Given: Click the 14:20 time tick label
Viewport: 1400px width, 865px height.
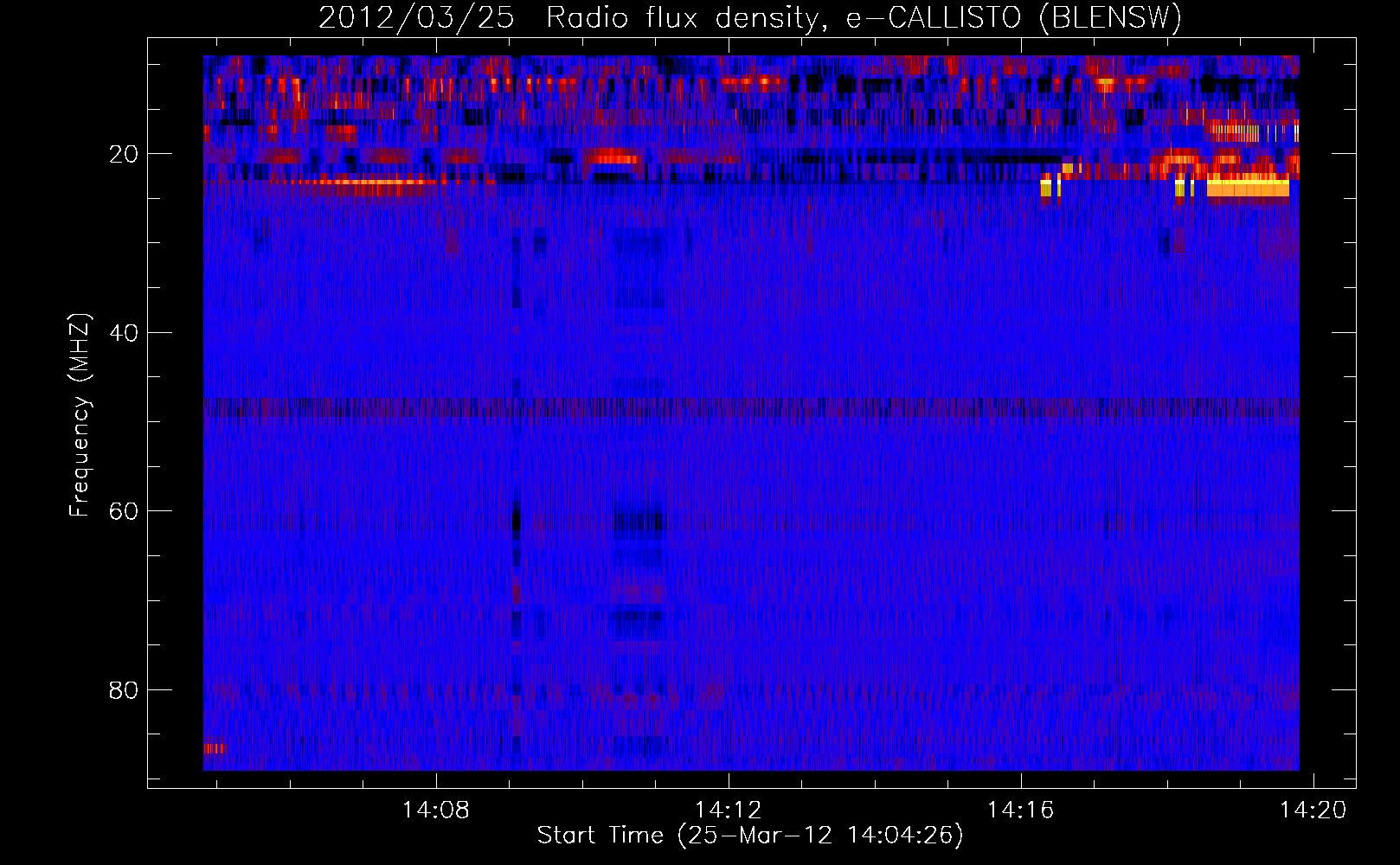Looking at the screenshot, I should click(1313, 810).
